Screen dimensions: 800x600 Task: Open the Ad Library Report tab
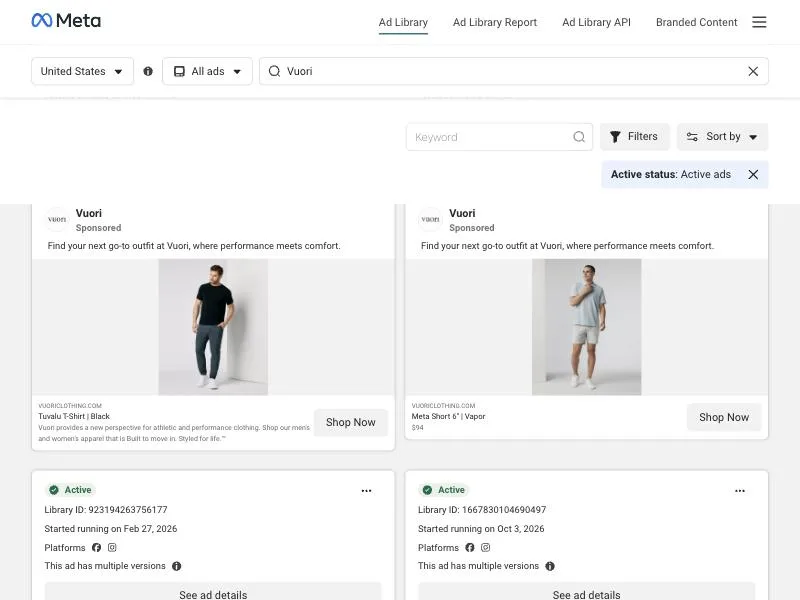pos(495,22)
